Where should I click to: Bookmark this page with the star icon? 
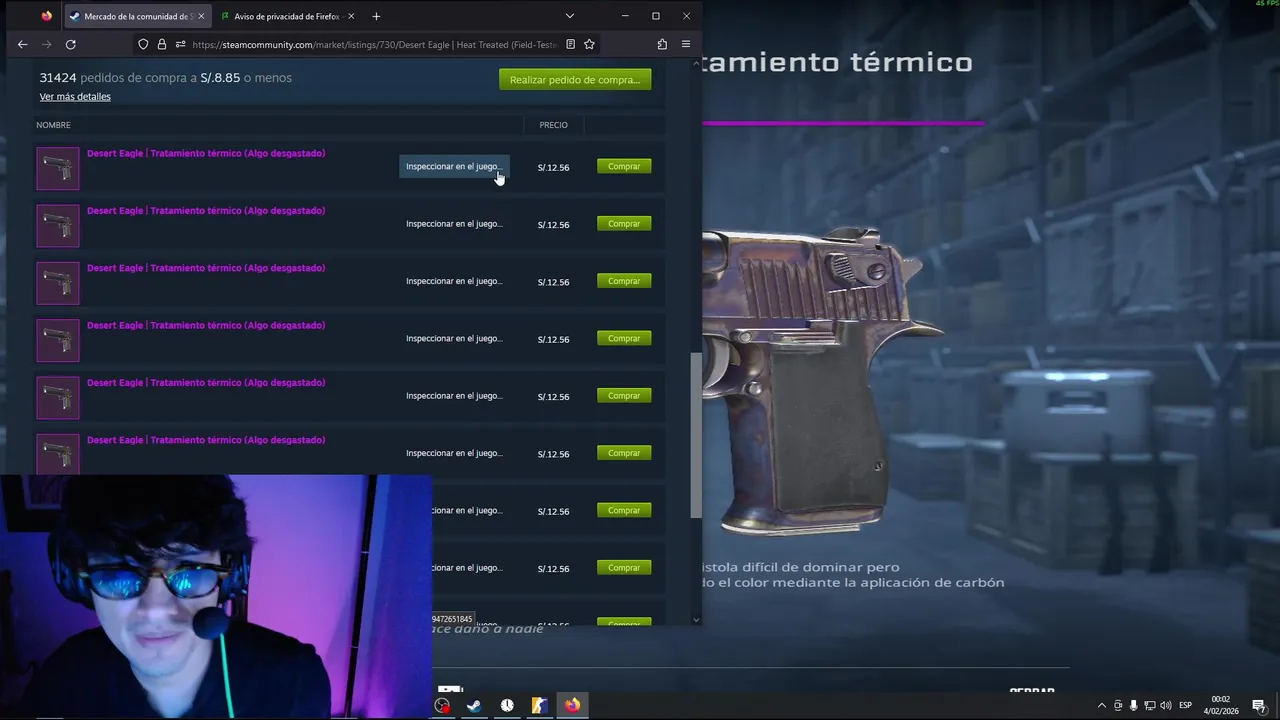click(589, 44)
